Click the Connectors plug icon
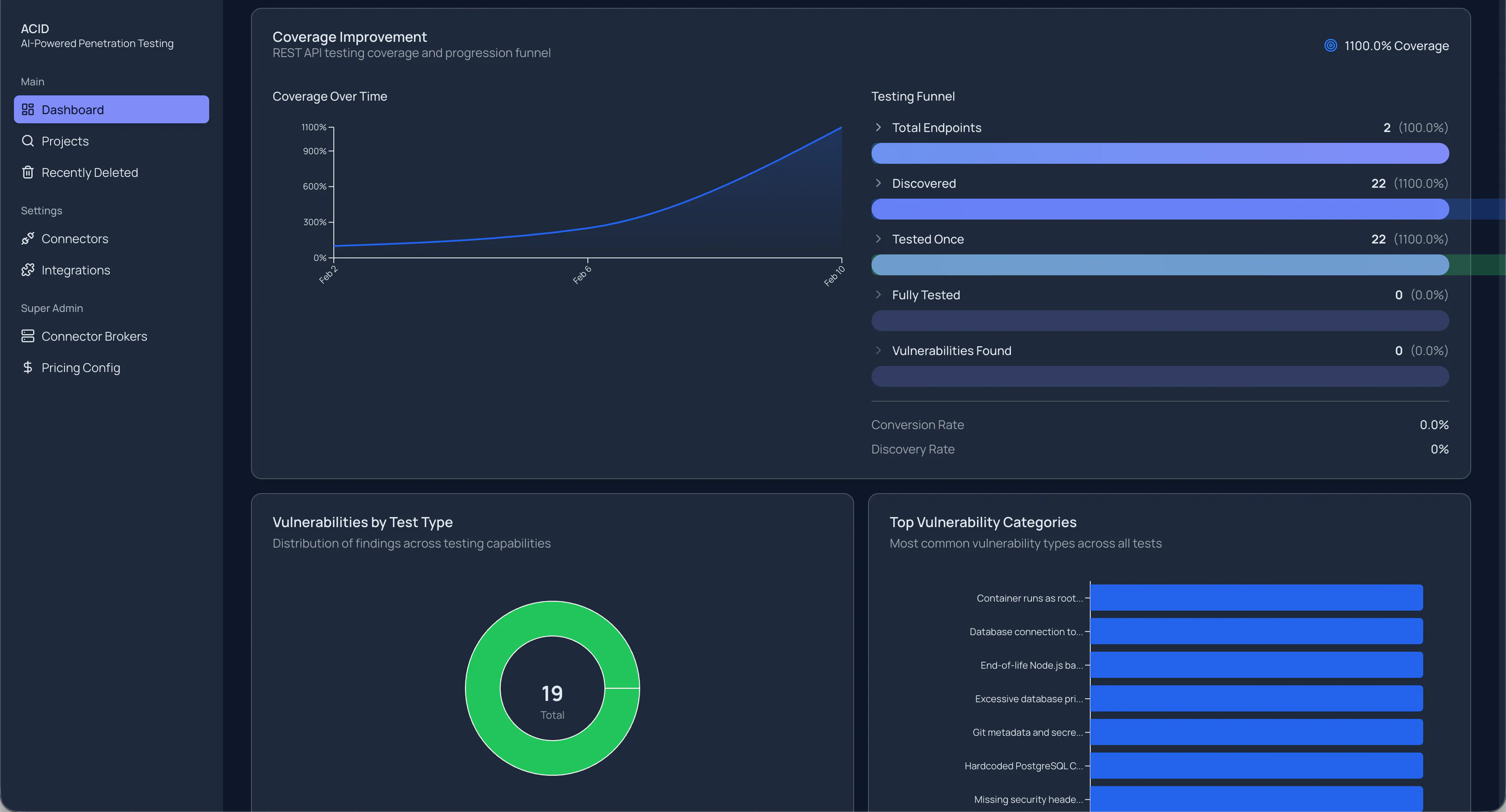Screen dimensions: 1506x812 (27, 239)
